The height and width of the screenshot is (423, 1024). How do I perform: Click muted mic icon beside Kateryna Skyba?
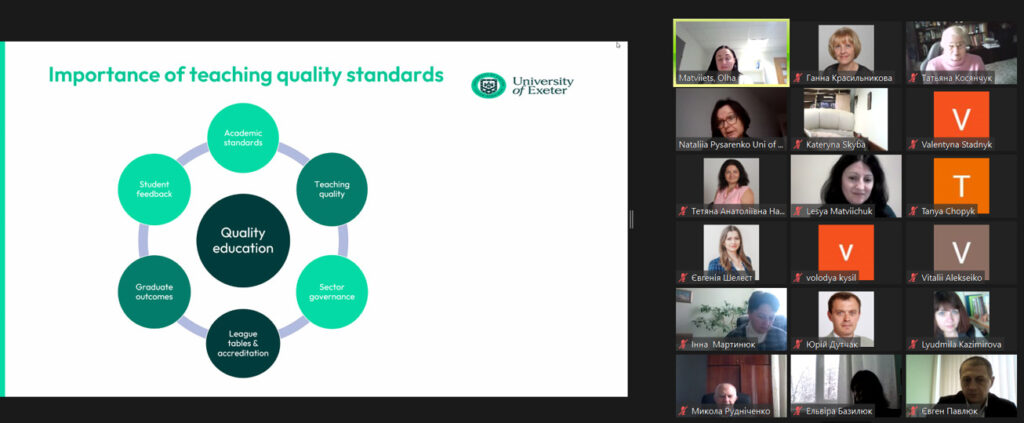798,145
